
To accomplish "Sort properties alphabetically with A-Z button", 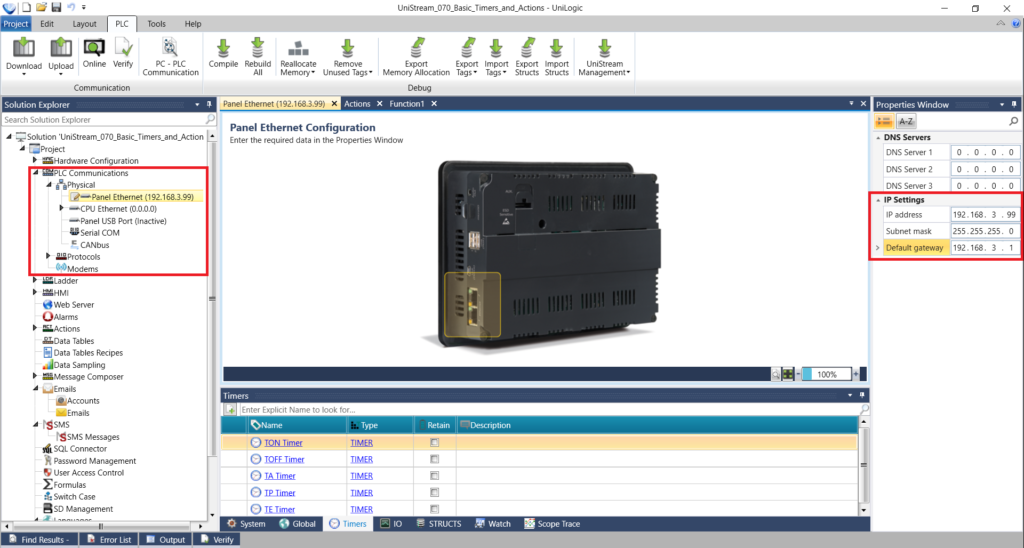I will click(906, 121).
